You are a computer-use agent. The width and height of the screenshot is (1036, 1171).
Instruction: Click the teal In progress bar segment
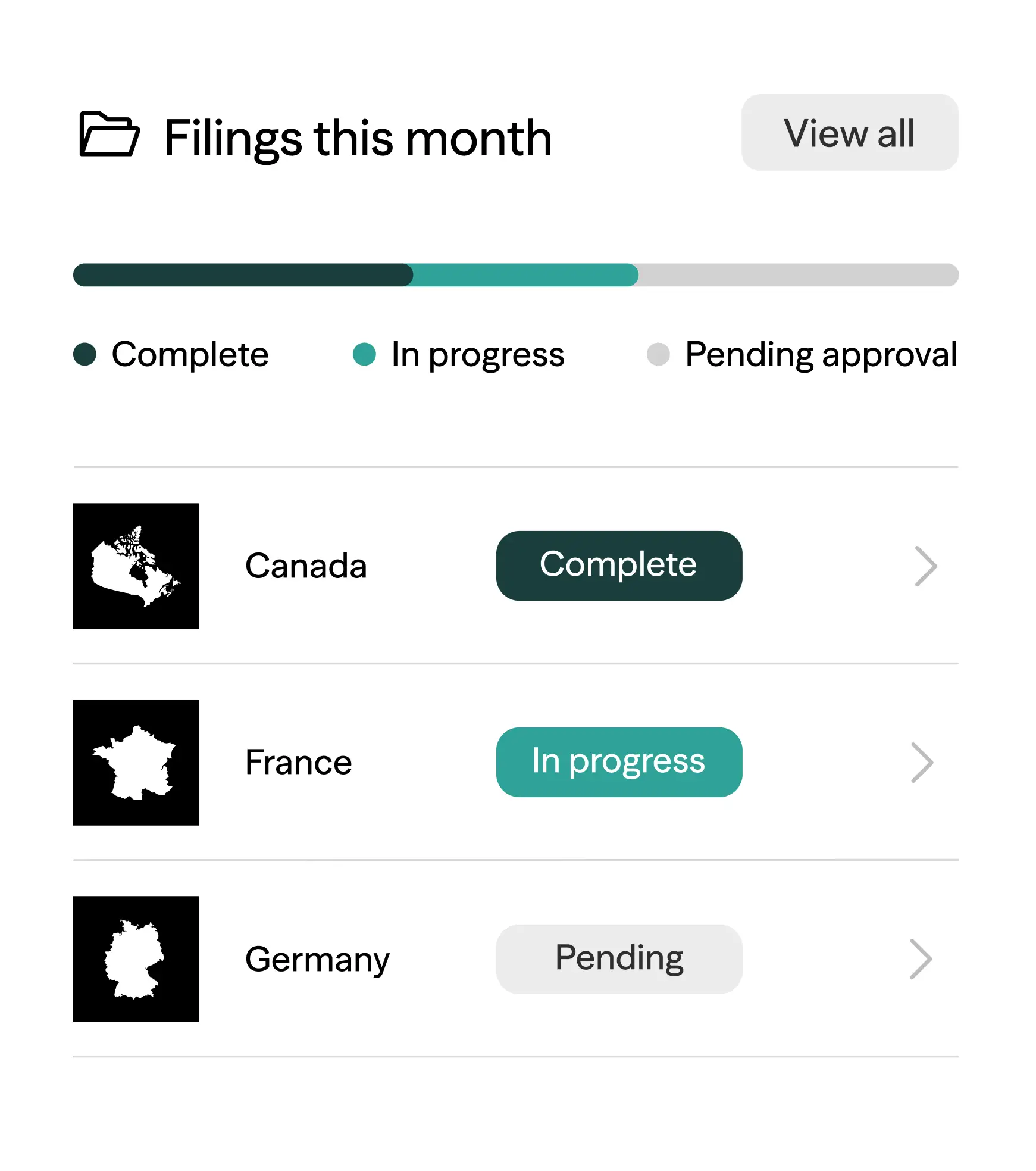click(x=526, y=275)
